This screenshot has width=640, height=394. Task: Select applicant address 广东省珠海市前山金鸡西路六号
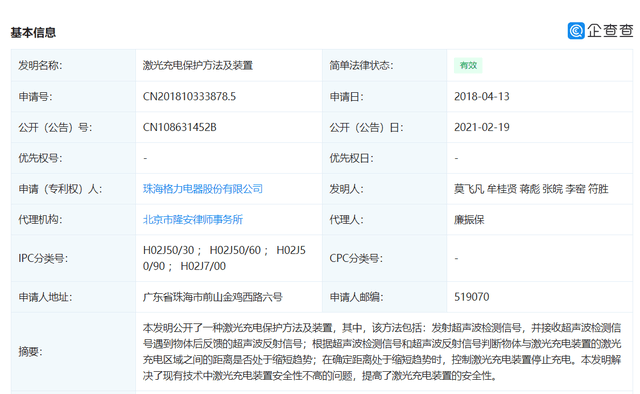pos(213,297)
